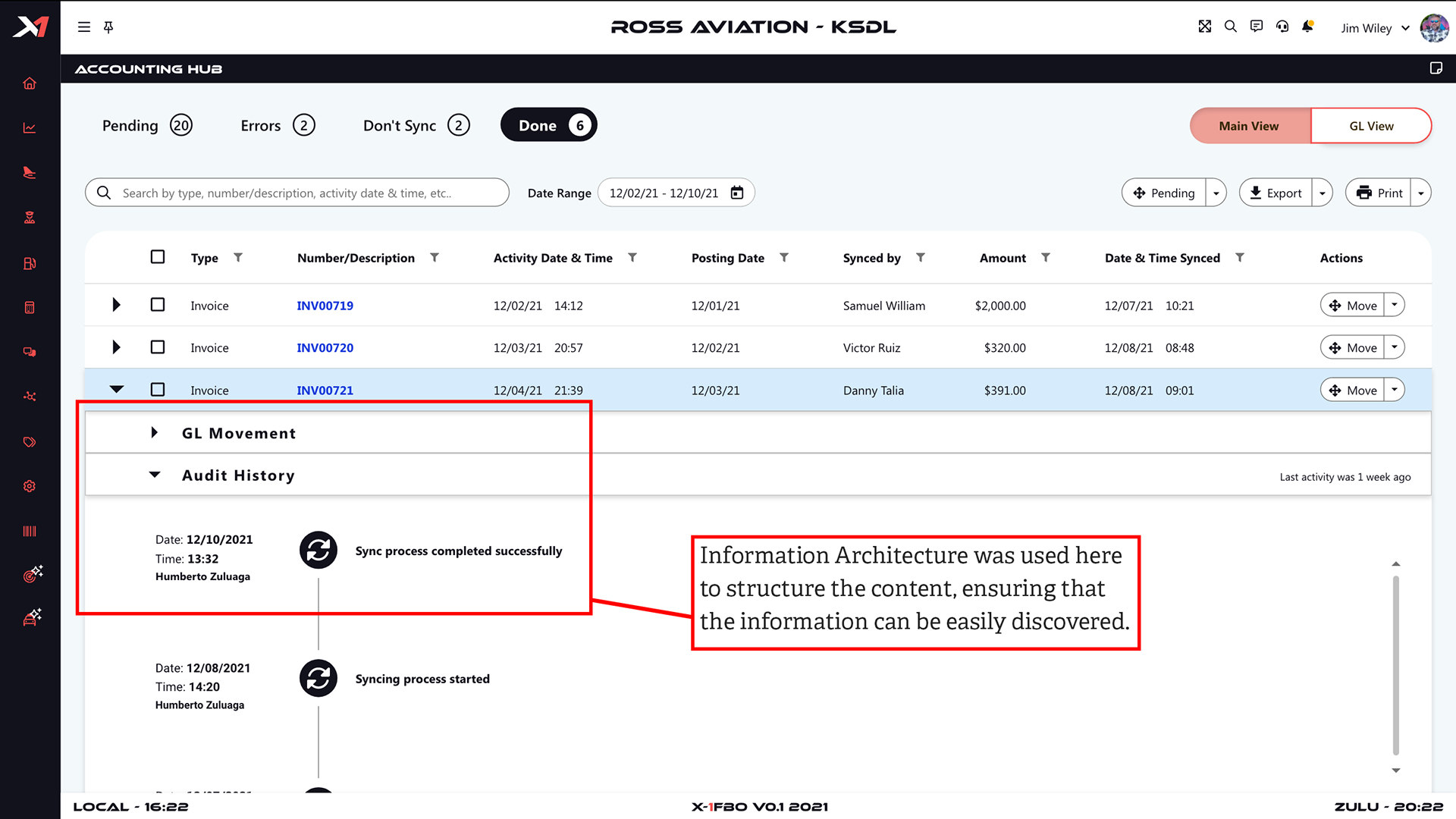Toggle the select-all header checkbox

pyautogui.click(x=158, y=257)
